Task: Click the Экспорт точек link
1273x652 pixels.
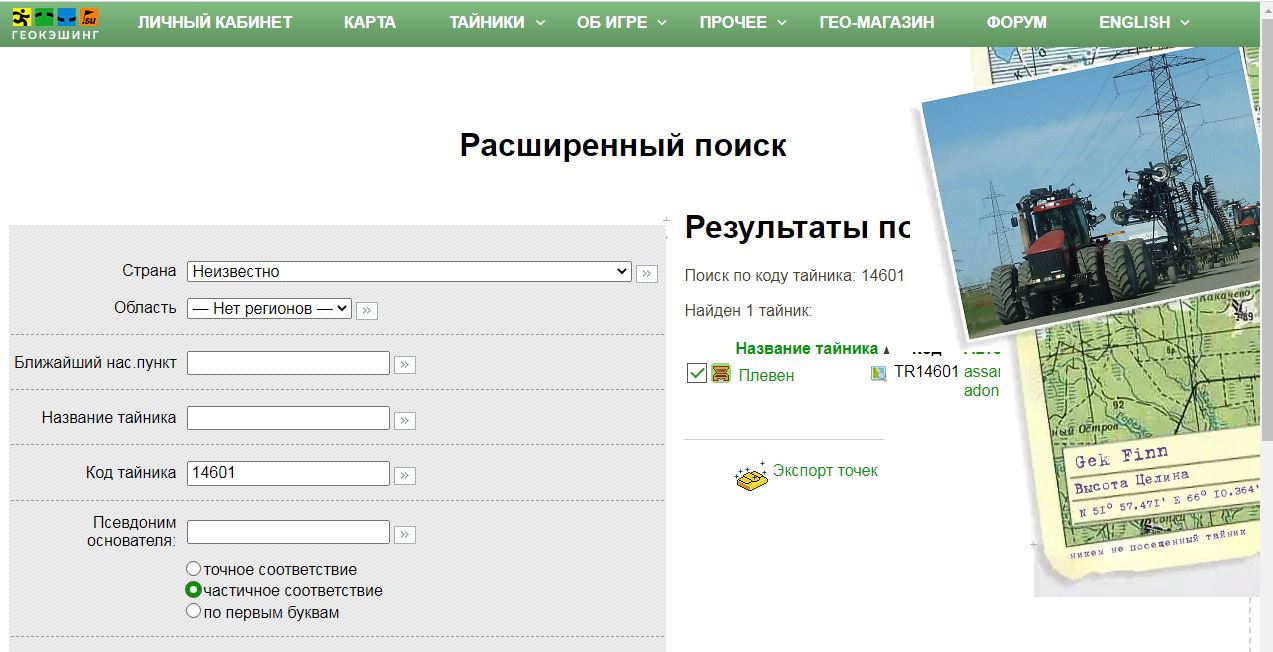Action: tap(825, 470)
